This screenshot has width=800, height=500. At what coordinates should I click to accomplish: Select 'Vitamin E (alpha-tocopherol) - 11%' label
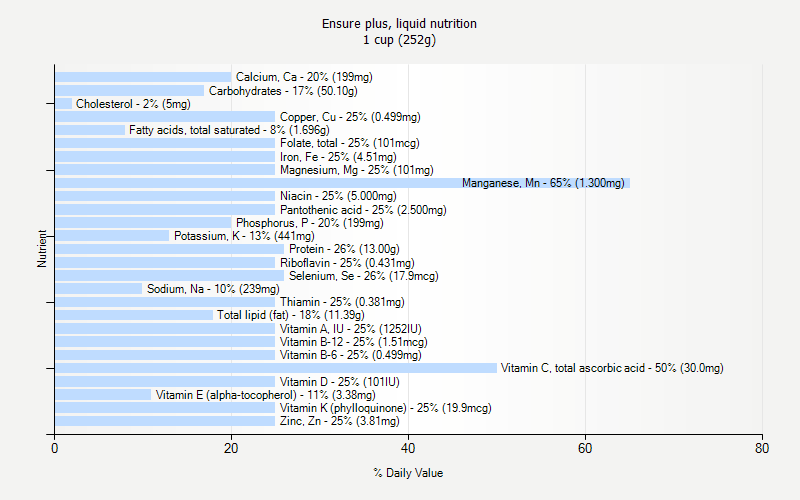(265, 395)
